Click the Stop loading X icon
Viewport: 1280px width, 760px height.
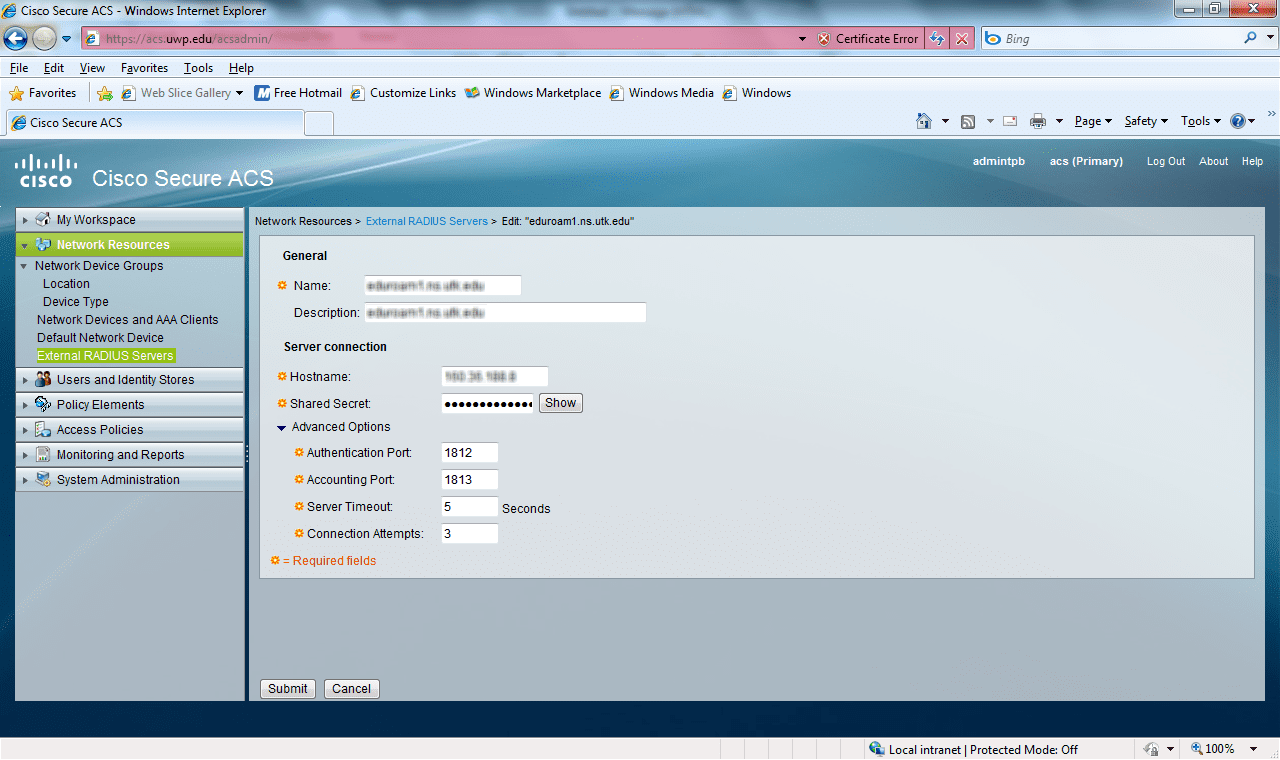pos(961,39)
